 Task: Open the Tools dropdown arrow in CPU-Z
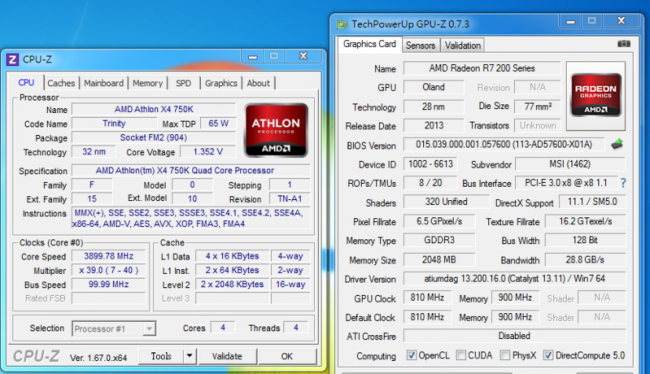pos(189,356)
